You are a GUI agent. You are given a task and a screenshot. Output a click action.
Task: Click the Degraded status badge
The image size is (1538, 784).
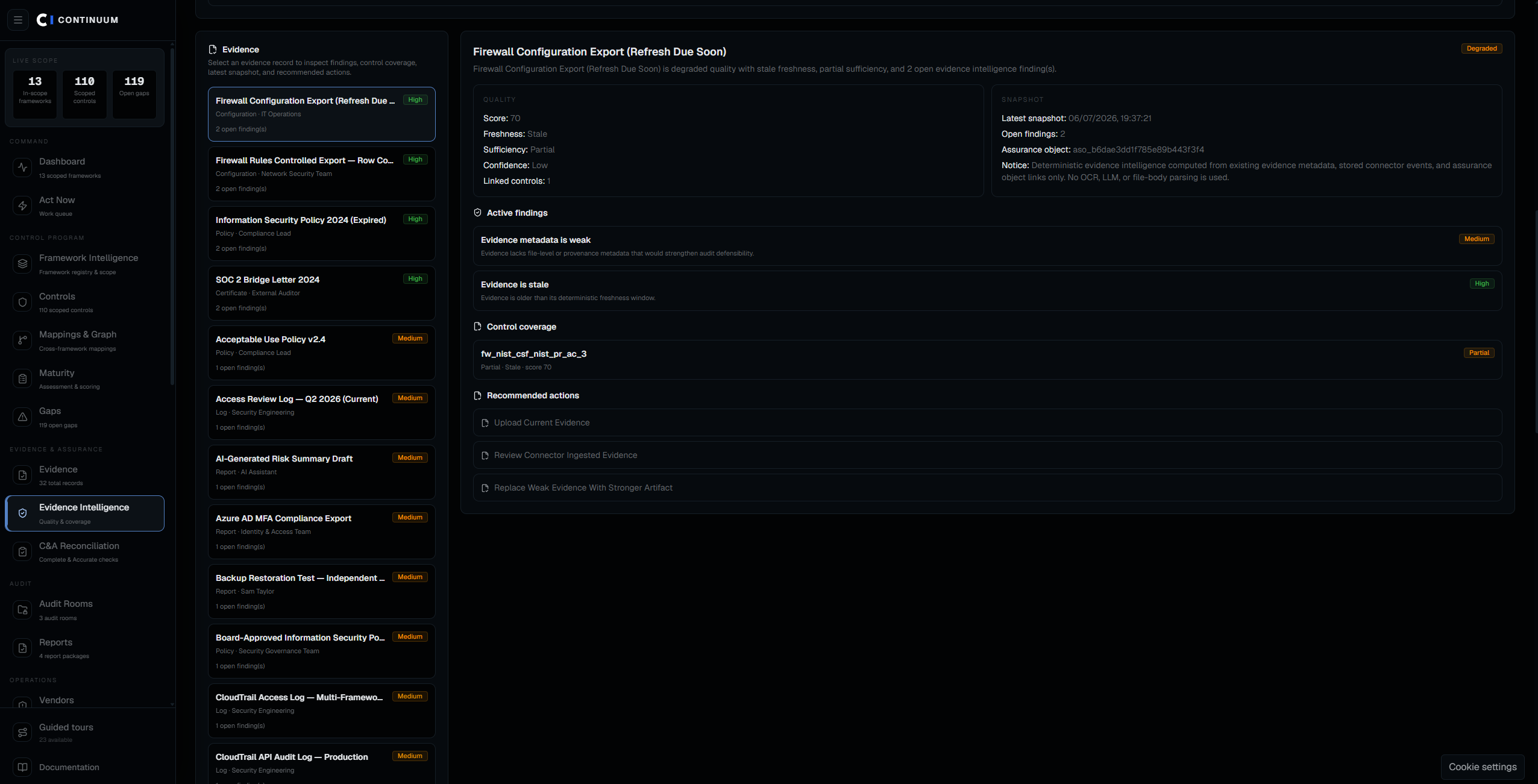pyautogui.click(x=1481, y=49)
